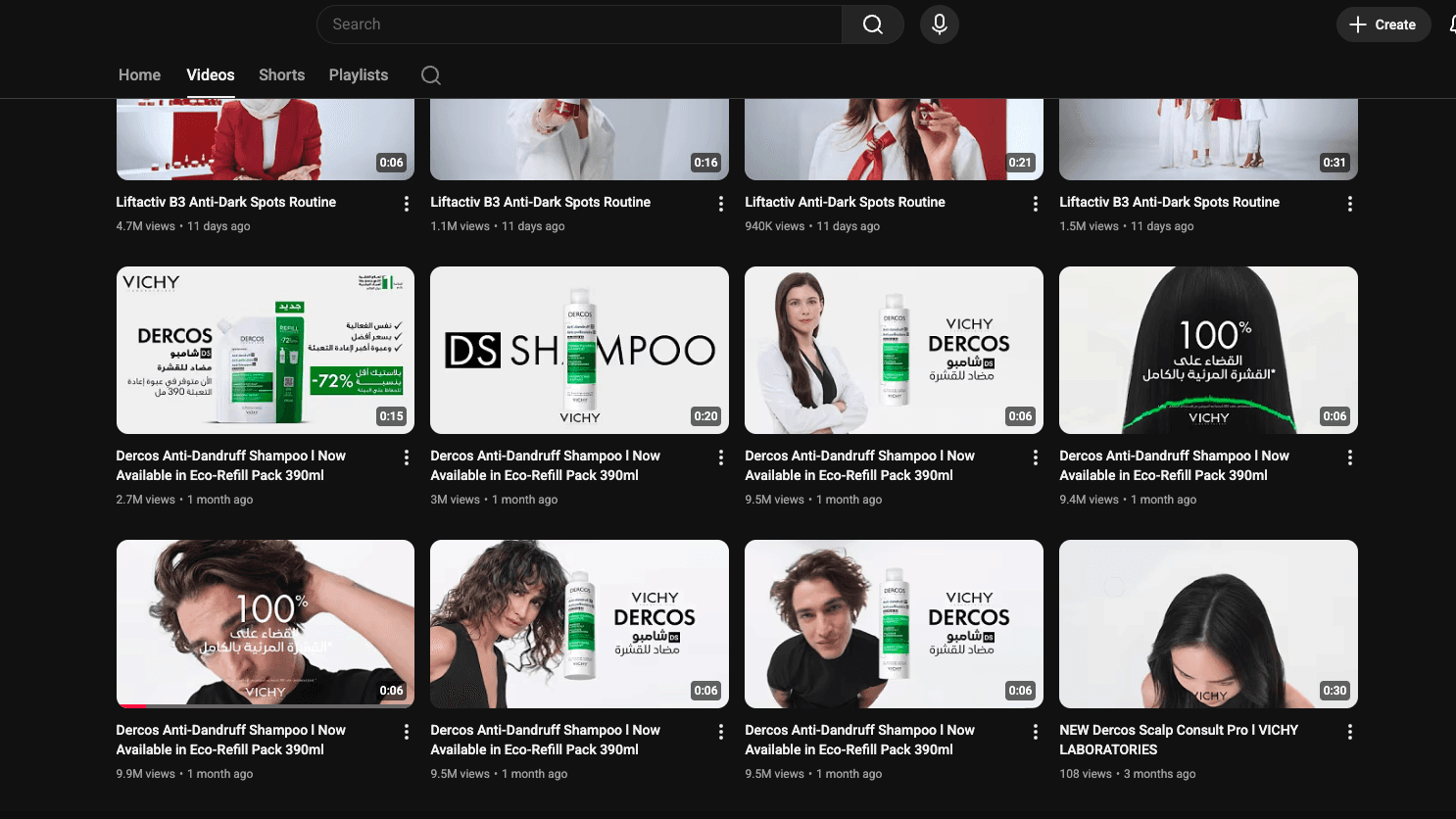The image size is (1456, 819).
Task: Play the curly-haired woman Dercos thumbnail
Action: (580, 623)
